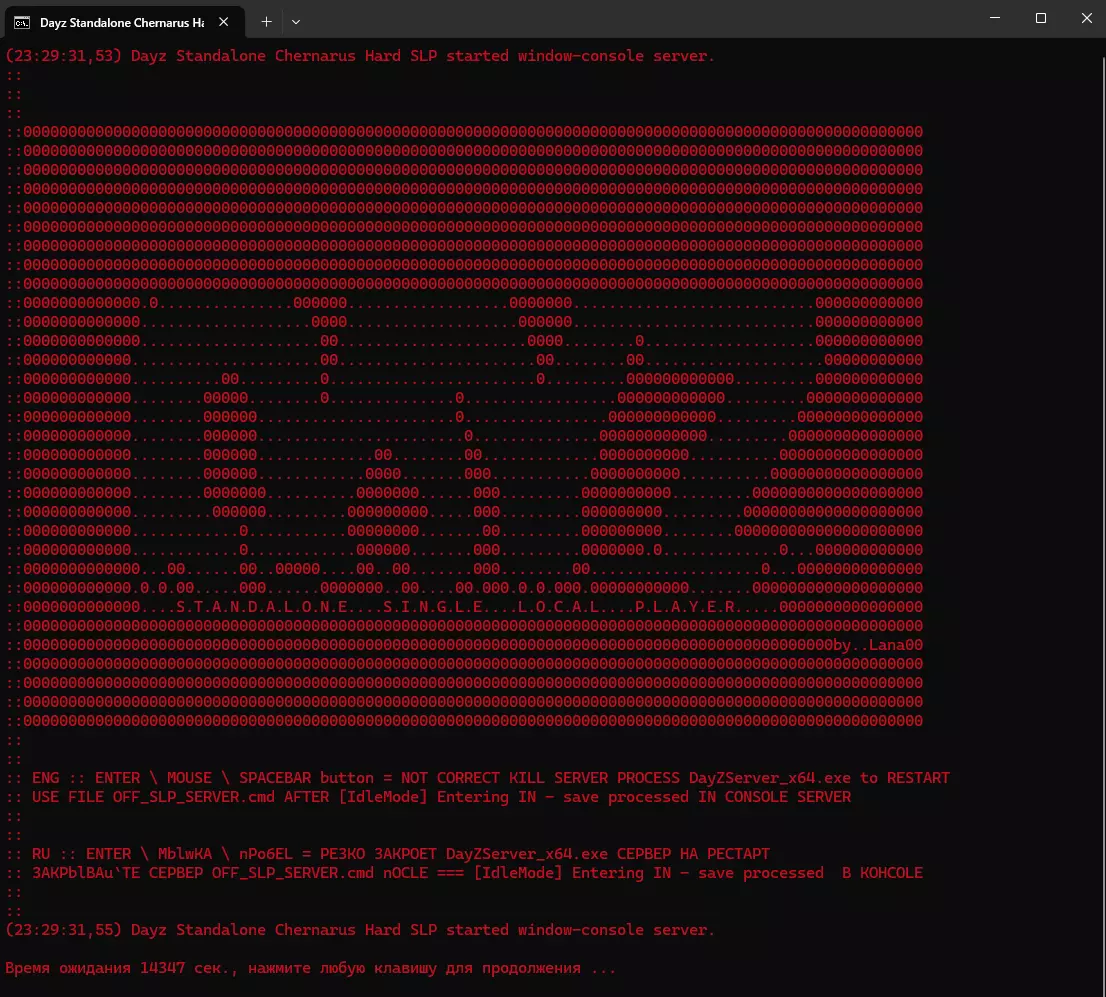Click 'DayZServer_x64.exe' in the RU line

tap(527, 854)
